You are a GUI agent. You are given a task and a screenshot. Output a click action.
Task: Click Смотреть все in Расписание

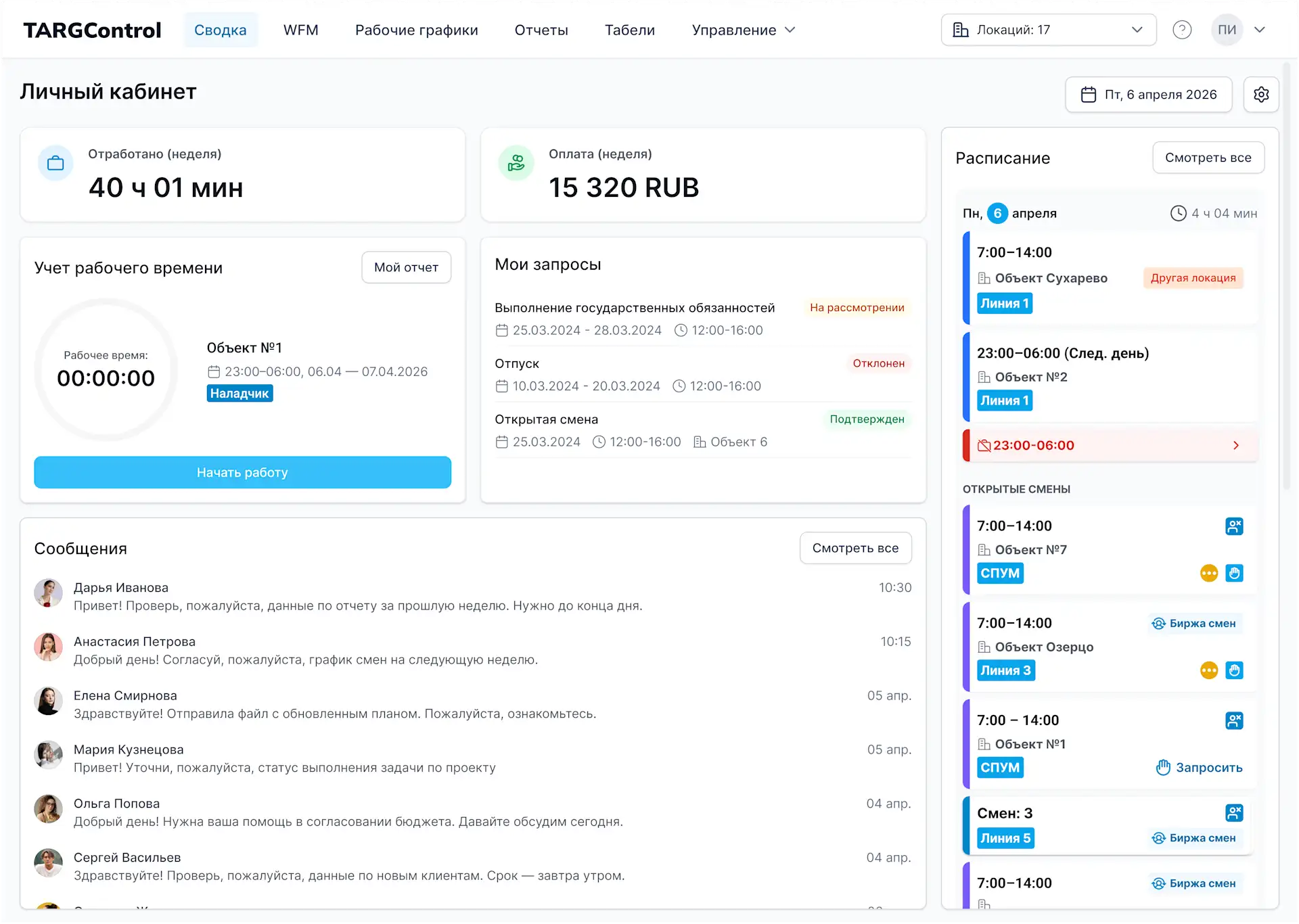(x=1208, y=158)
